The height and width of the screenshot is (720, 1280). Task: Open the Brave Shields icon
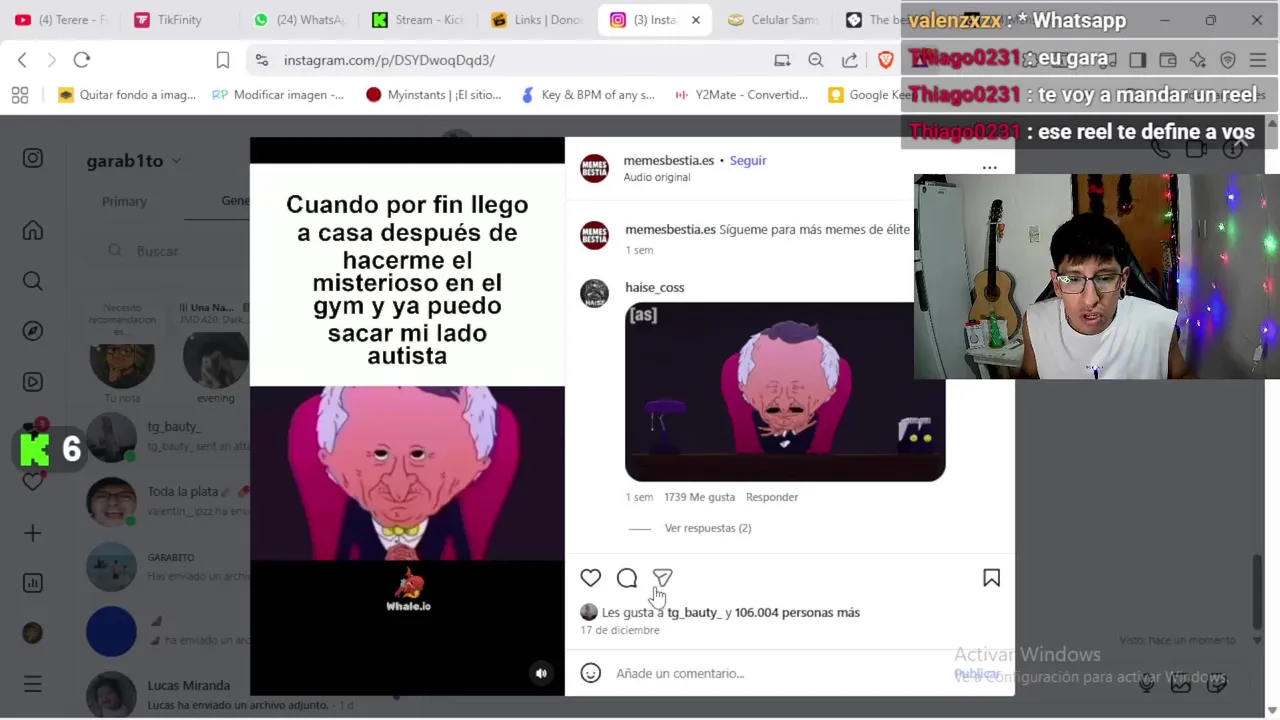pyautogui.click(x=885, y=60)
